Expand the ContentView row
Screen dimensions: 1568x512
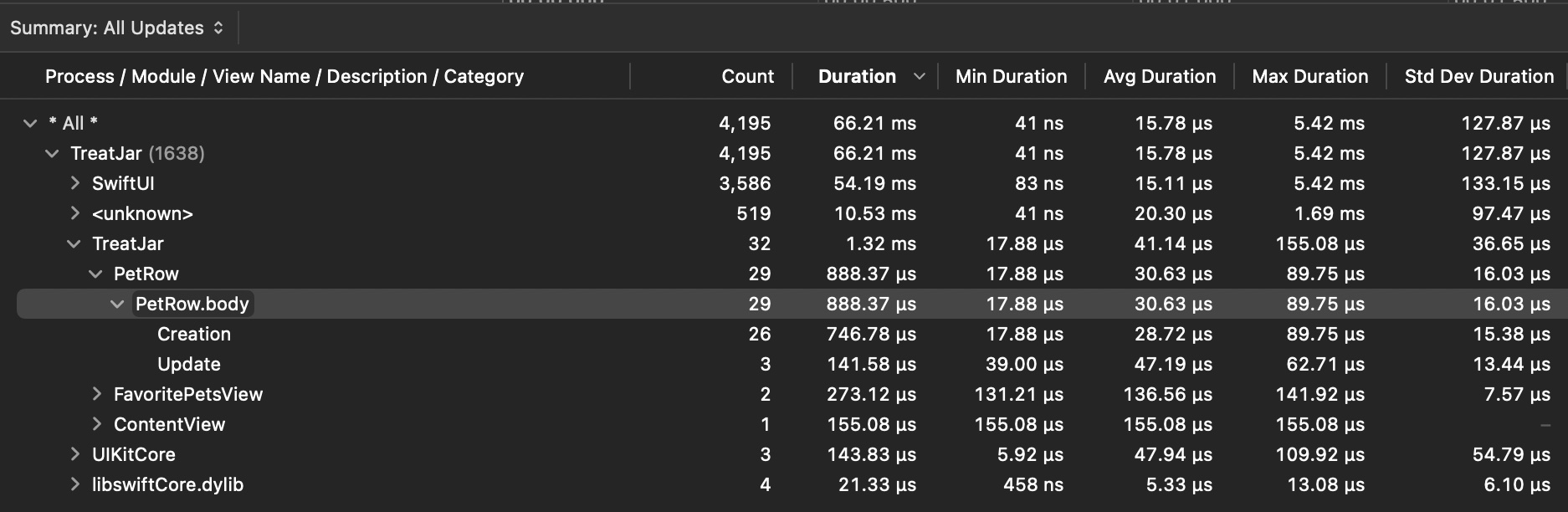pyautogui.click(x=96, y=424)
